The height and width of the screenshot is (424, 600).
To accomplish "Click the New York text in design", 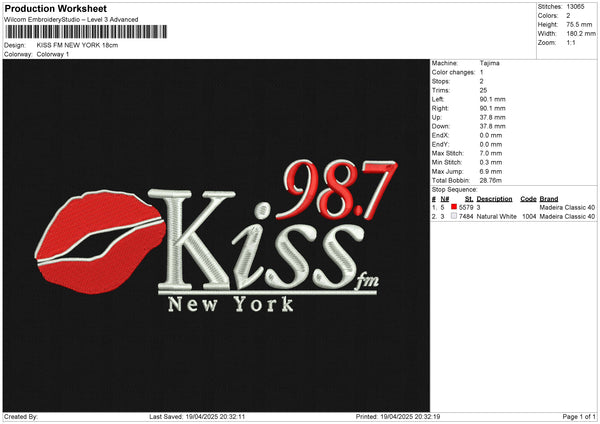I will pos(231,305).
